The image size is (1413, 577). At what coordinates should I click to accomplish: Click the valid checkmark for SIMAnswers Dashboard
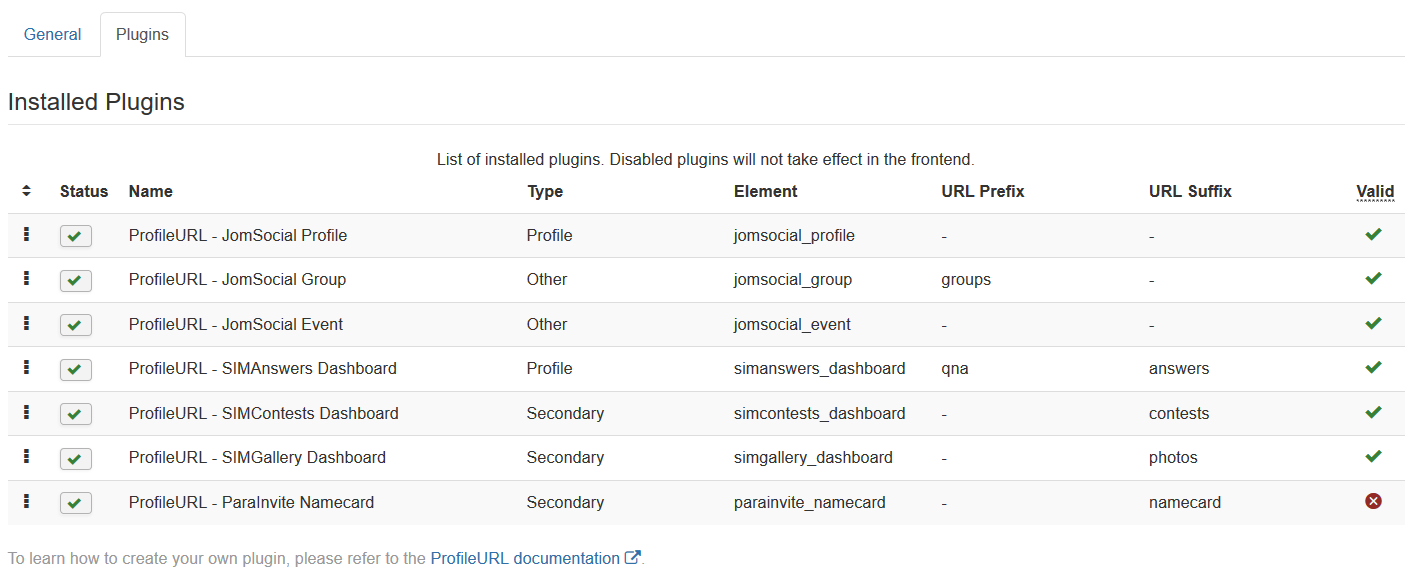click(x=1373, y=367)
